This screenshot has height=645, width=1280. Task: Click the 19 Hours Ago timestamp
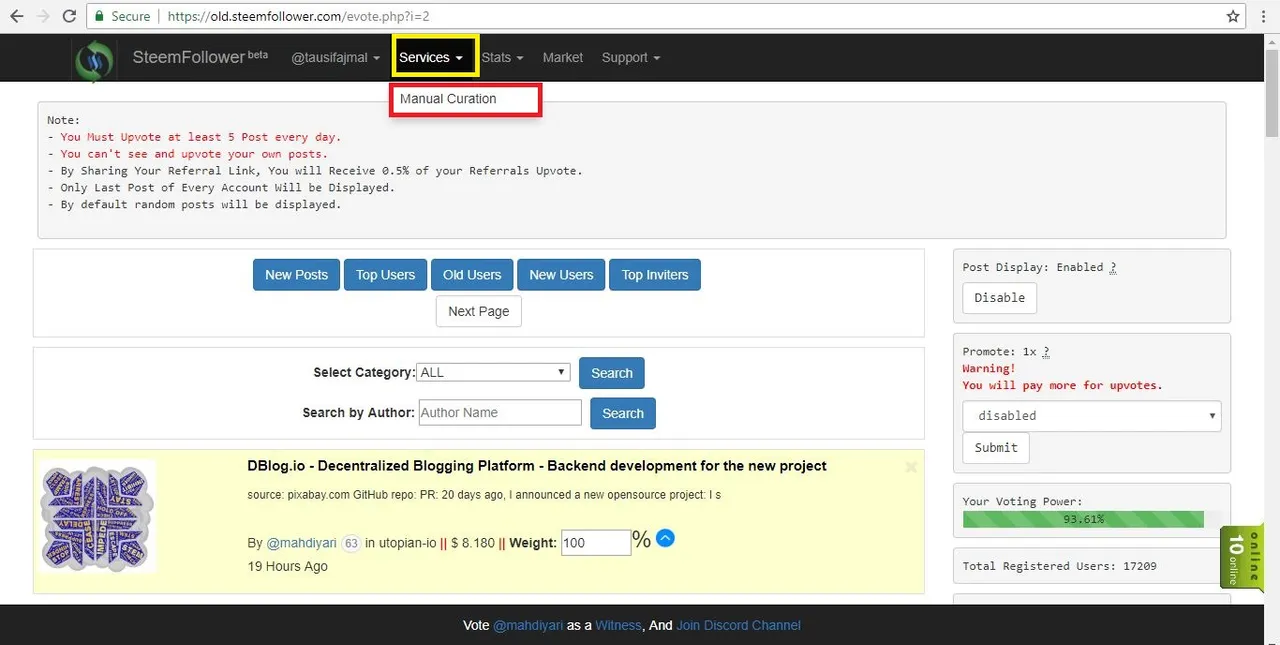tap(287, 566)
